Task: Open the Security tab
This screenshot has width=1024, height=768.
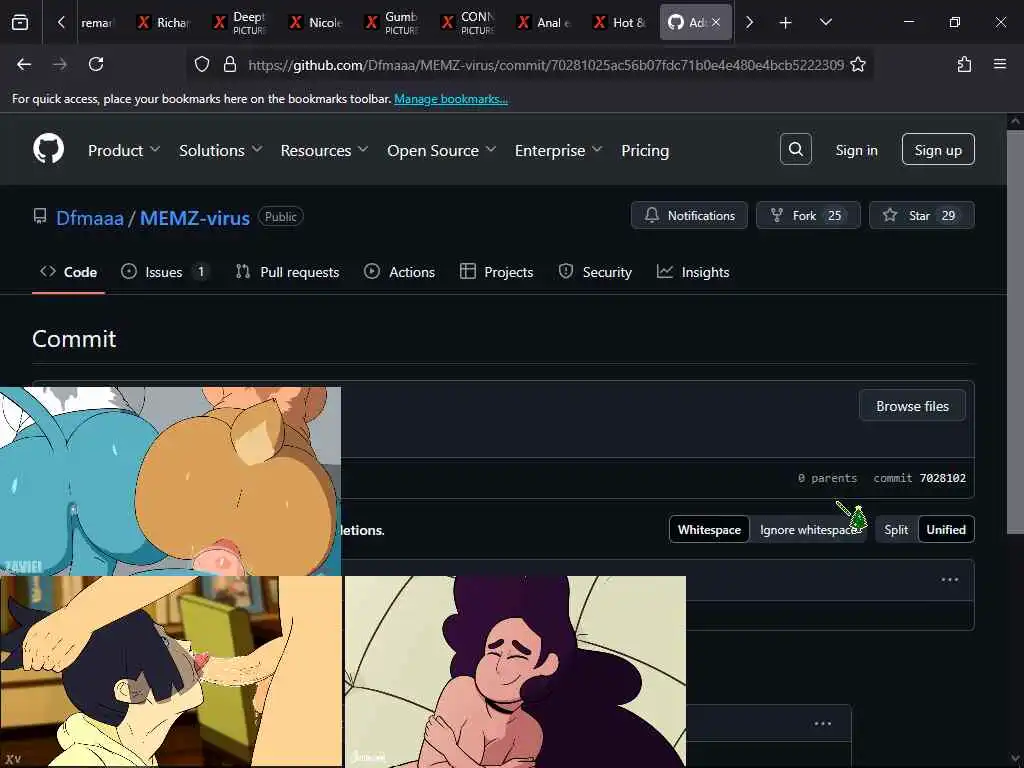Action: point(595,272)
